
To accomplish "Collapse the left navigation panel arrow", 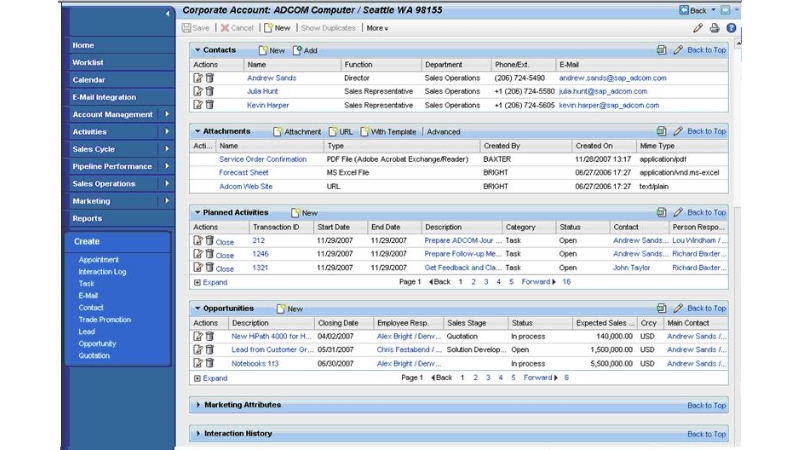I will (167, 13).
